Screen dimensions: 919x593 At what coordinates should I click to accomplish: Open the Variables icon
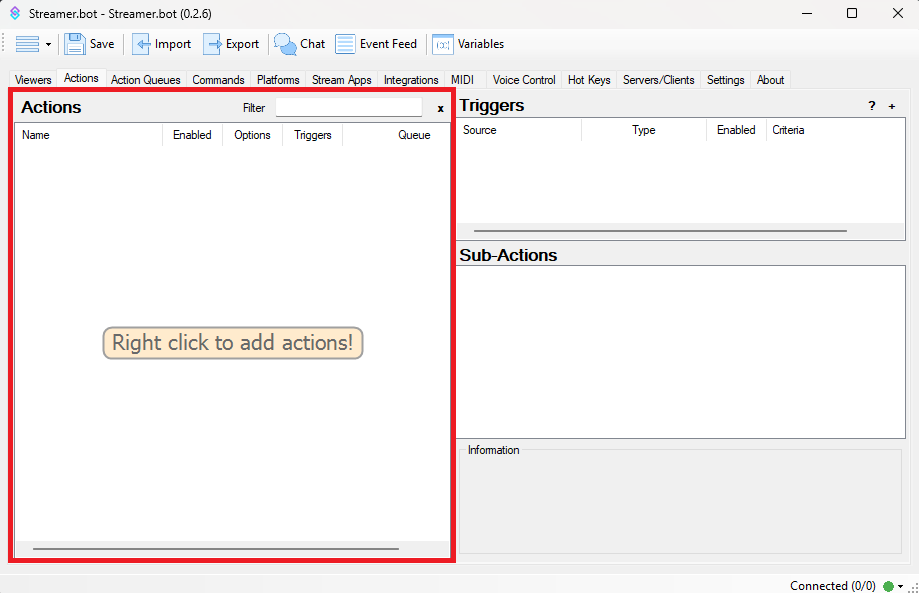click(x=442, y=44)
